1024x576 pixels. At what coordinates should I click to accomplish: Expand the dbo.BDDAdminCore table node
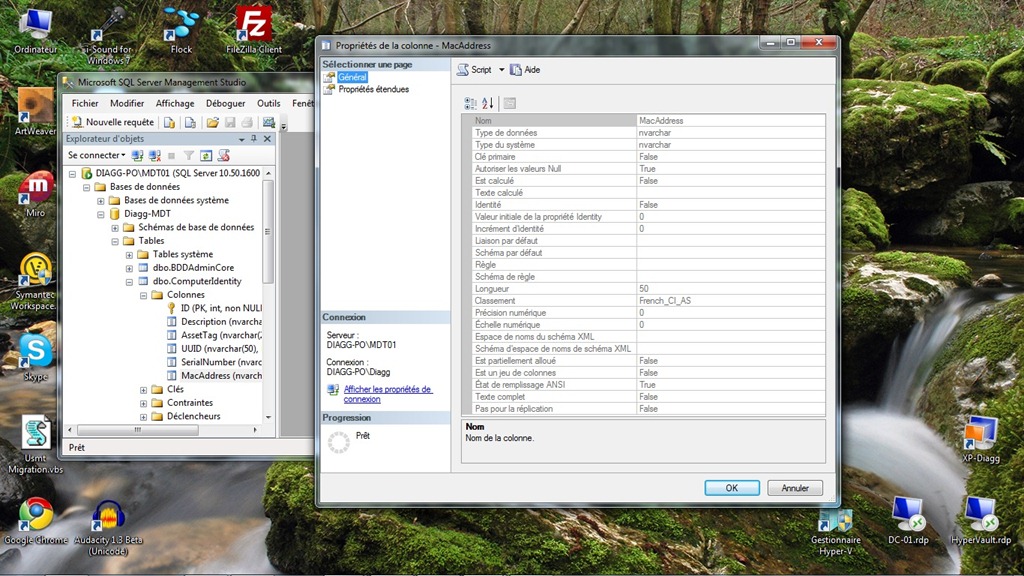pos(129,268)
